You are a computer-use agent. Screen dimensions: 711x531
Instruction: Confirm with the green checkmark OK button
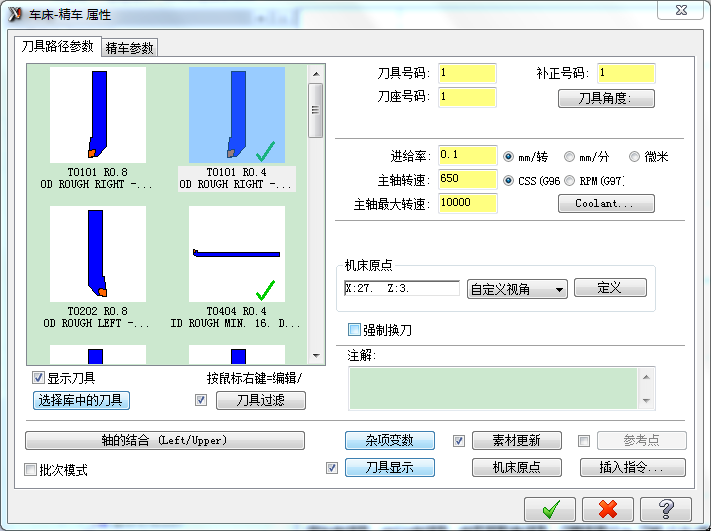coord(550,509)
